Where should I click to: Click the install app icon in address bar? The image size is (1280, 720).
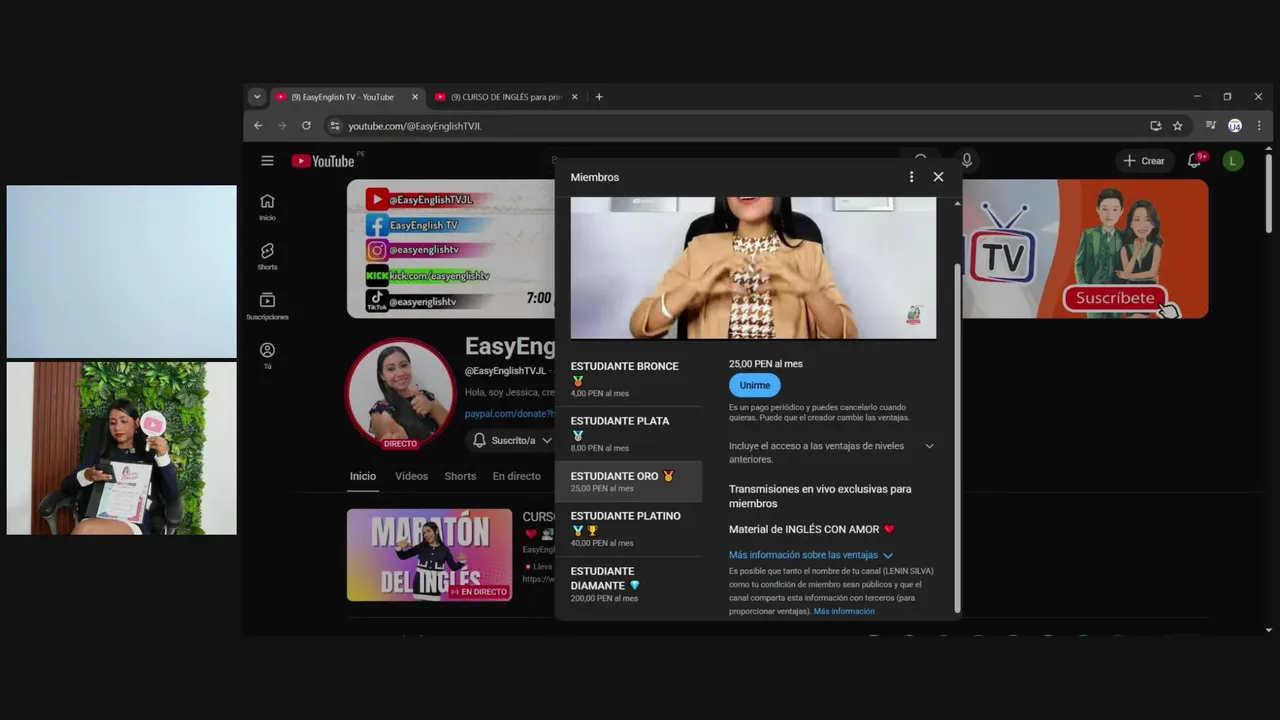point(1156,126)
